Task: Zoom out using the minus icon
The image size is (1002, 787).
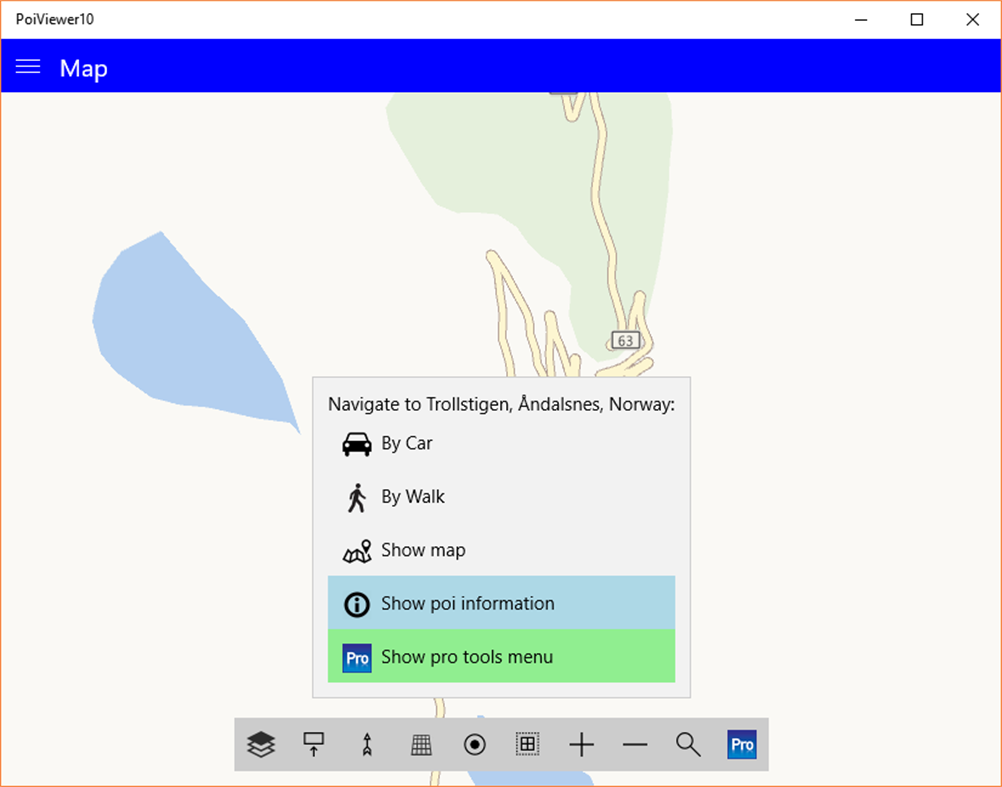Action: pyautogui.click(x=634, y=744)
